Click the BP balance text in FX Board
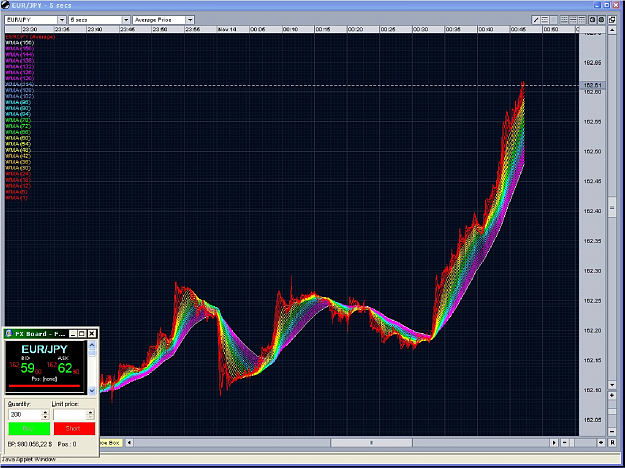Viewport: 625px width, 468px height. 30,444
